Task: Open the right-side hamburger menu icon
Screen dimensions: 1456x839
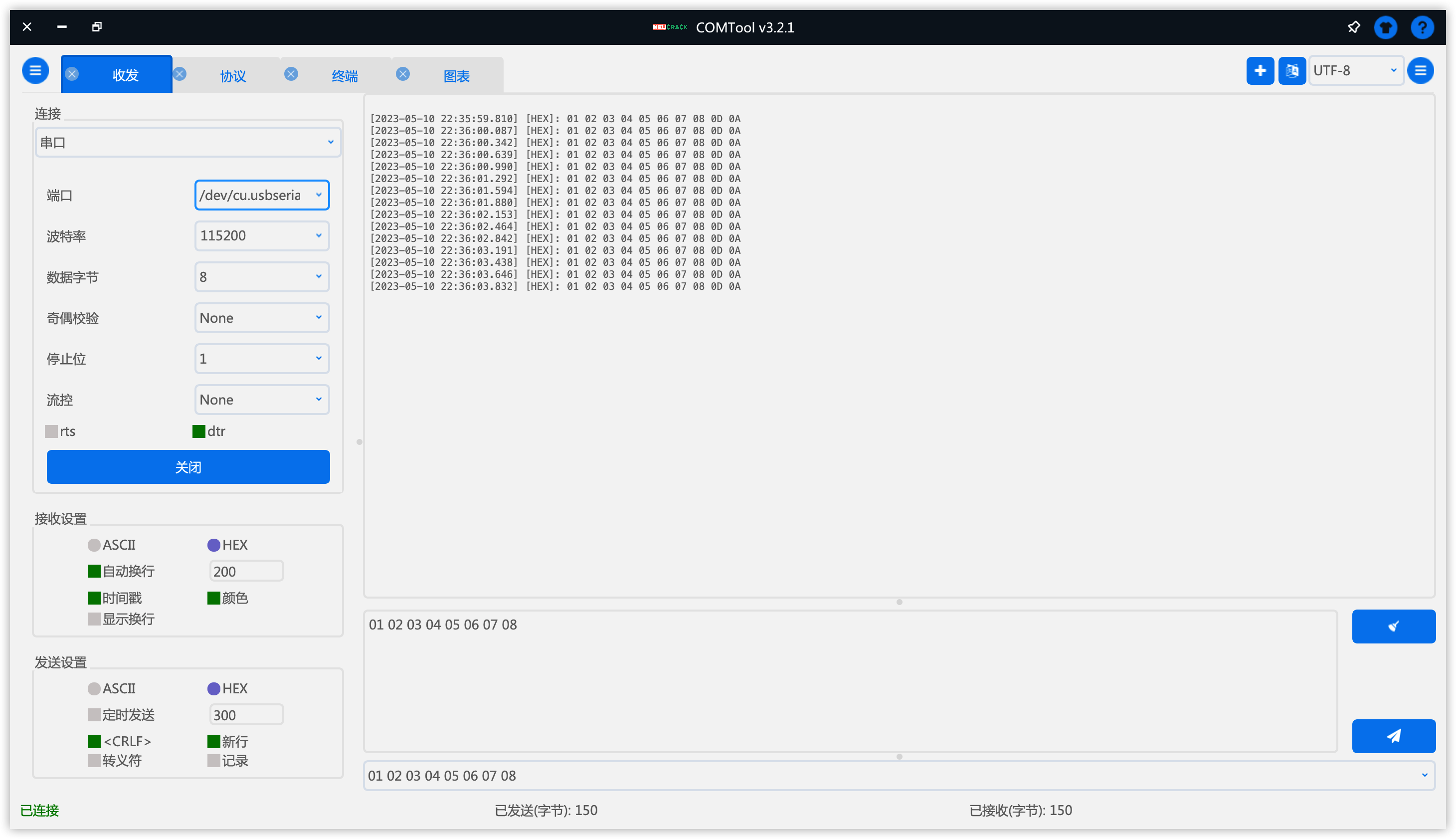Action: pos(1420,71)
